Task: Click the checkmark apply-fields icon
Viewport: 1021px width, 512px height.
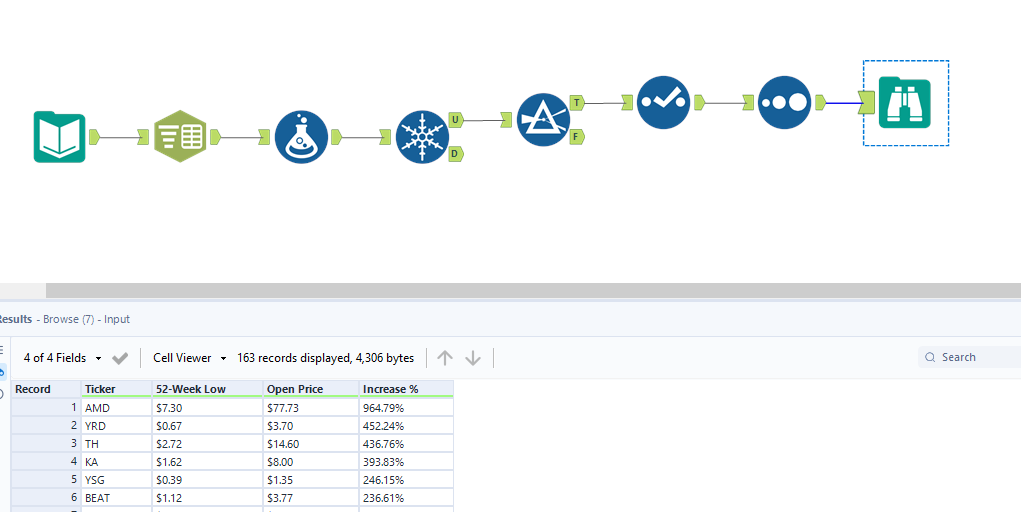Action: [120, 358]
